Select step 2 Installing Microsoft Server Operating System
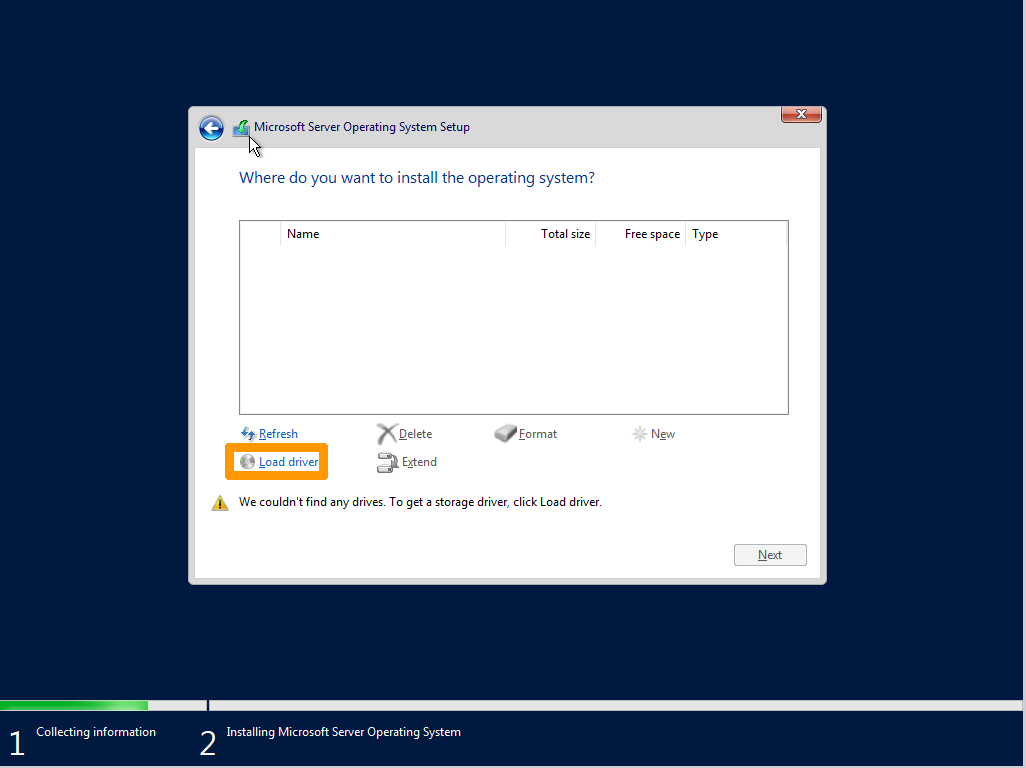 [x=343, y=731]
